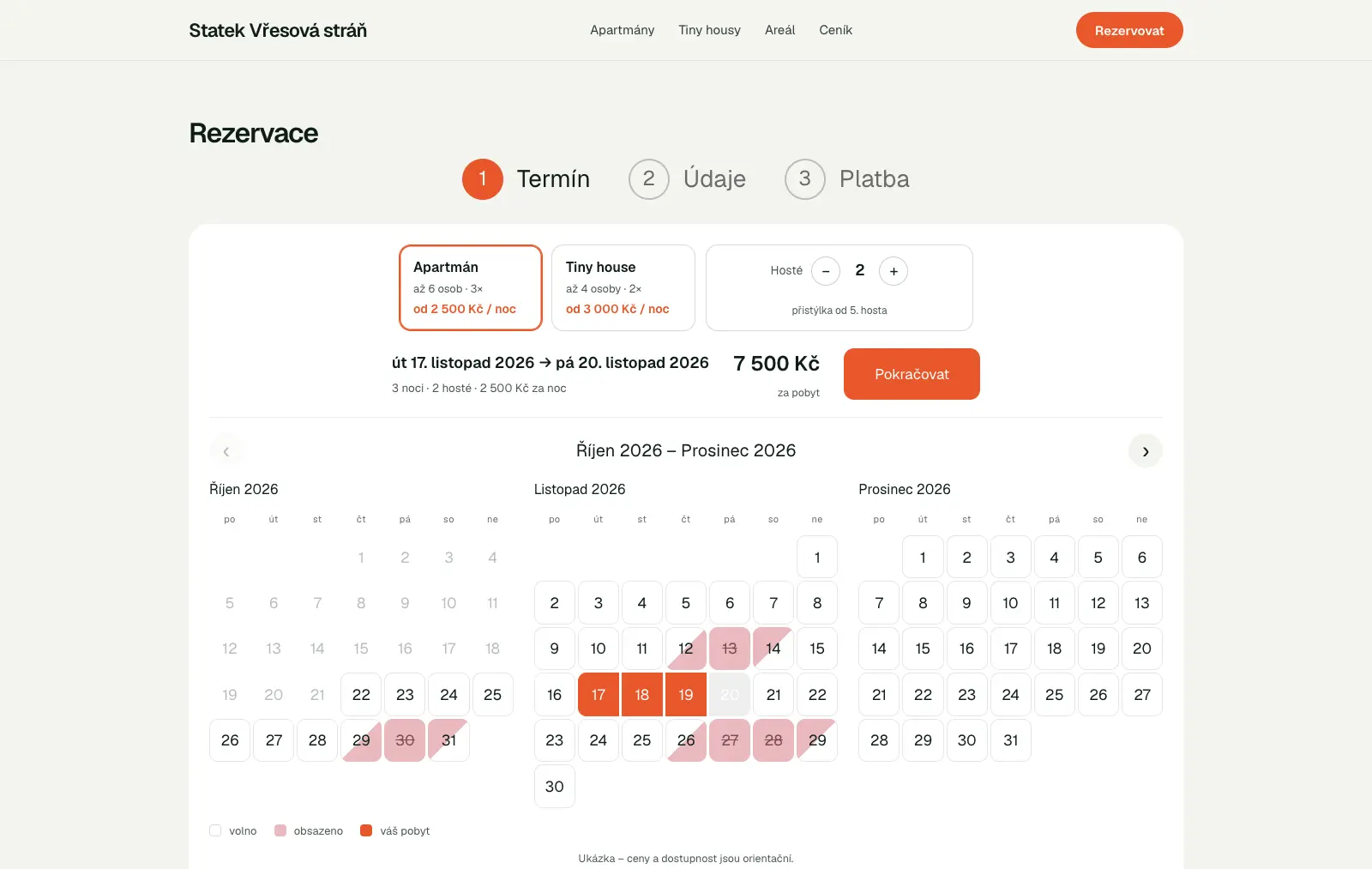Viewport: 1372px width, 869px height.
Task: Open Tiny housy in the navigation
Action: point(709,30)
